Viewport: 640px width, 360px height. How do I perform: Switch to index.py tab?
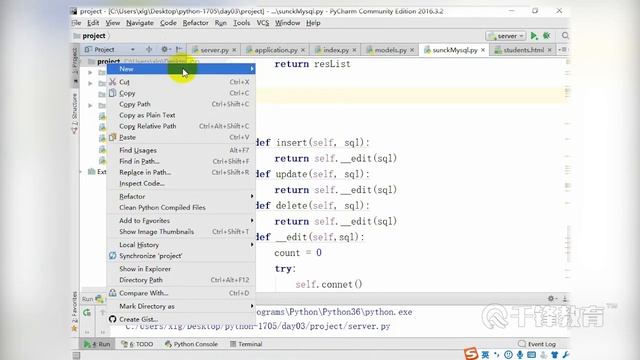tap(336, 50)
